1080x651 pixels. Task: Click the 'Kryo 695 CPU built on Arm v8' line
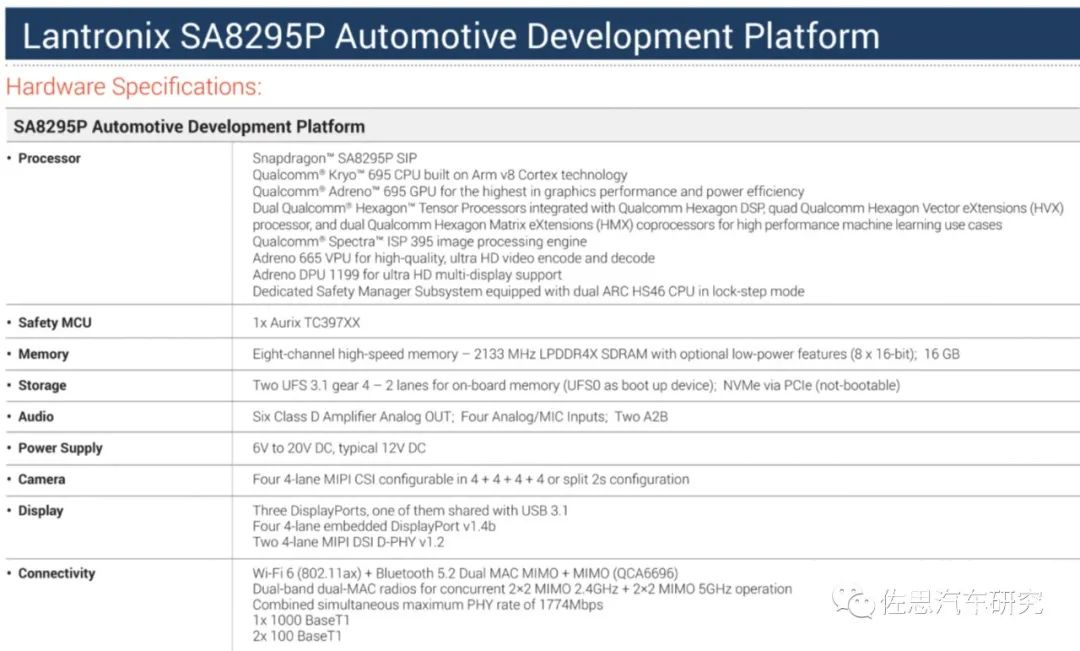[439, 175]
